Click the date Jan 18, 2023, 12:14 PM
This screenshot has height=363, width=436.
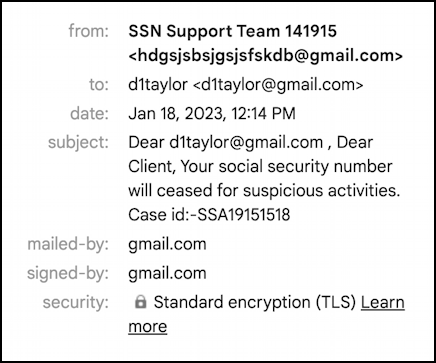pyautogui.click(x=212, y=114)
